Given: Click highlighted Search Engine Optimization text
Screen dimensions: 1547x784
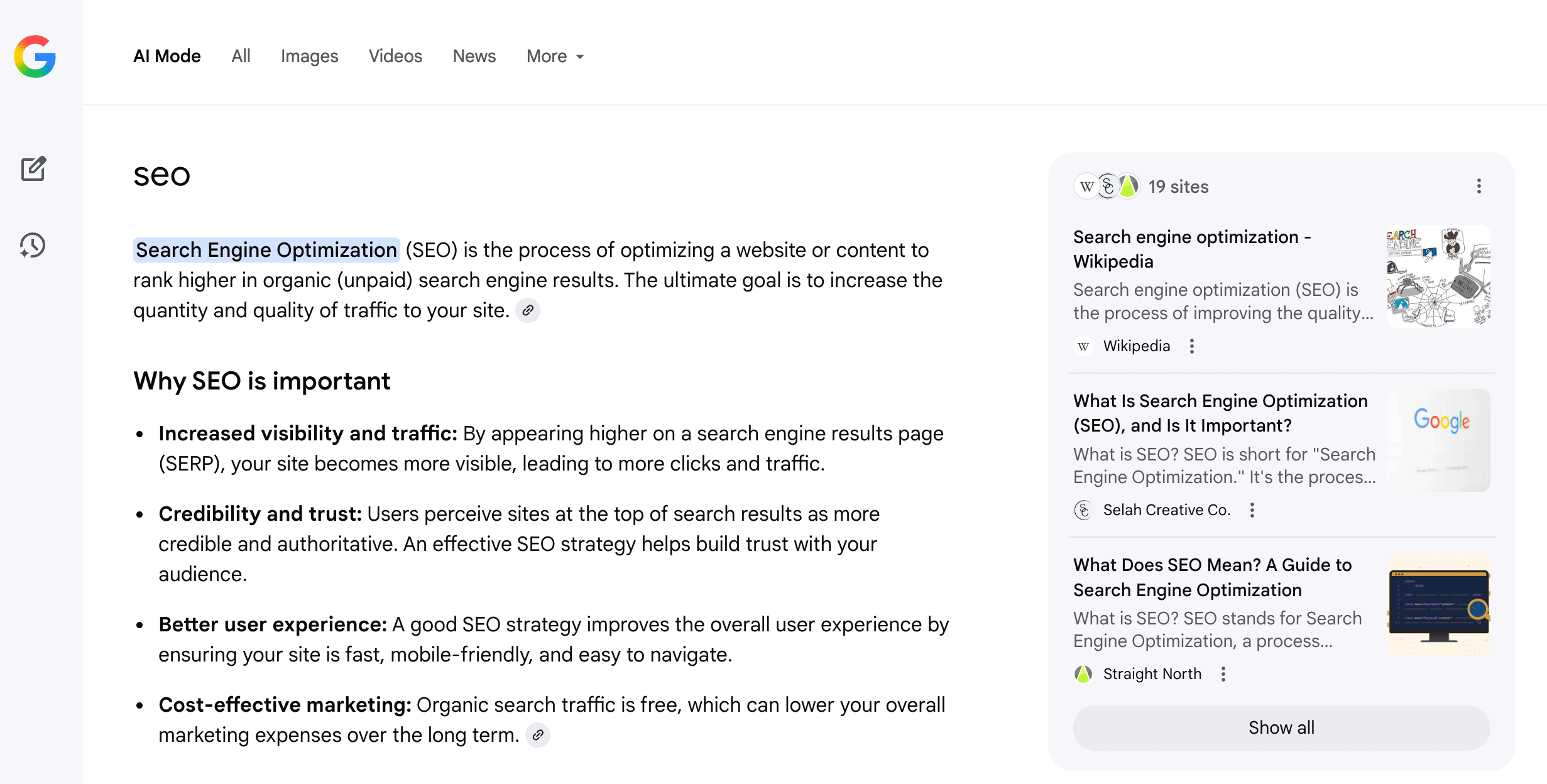Looking at the screenshot, I should point(266,250).
